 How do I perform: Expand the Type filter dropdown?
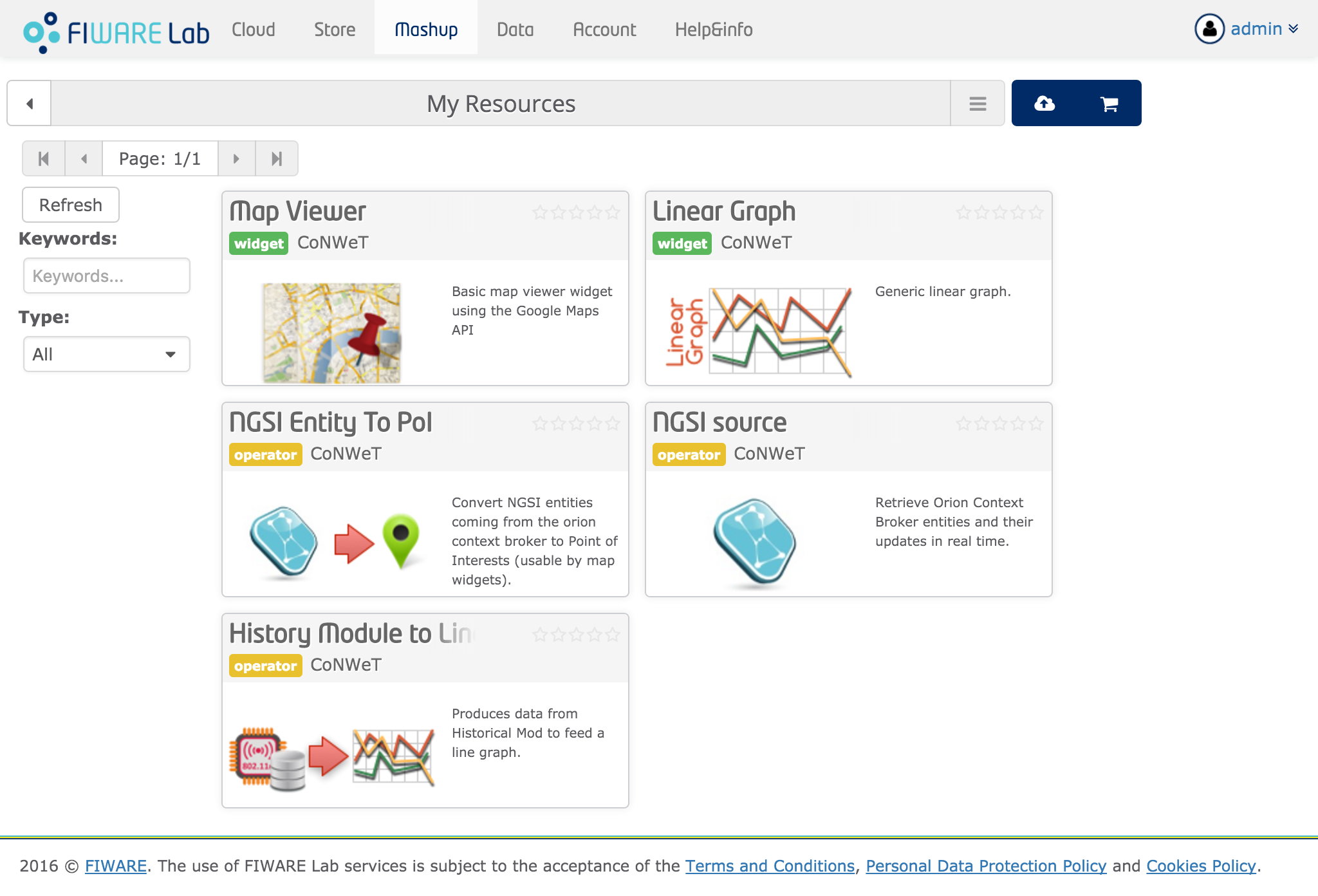[106, 354]
